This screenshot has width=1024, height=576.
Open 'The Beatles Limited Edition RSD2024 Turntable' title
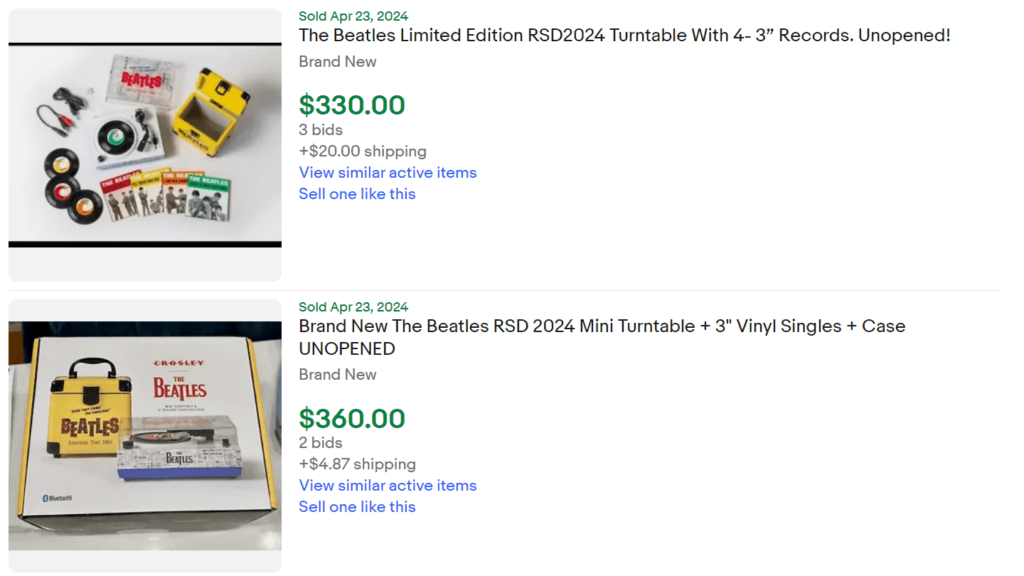(624, 36)
